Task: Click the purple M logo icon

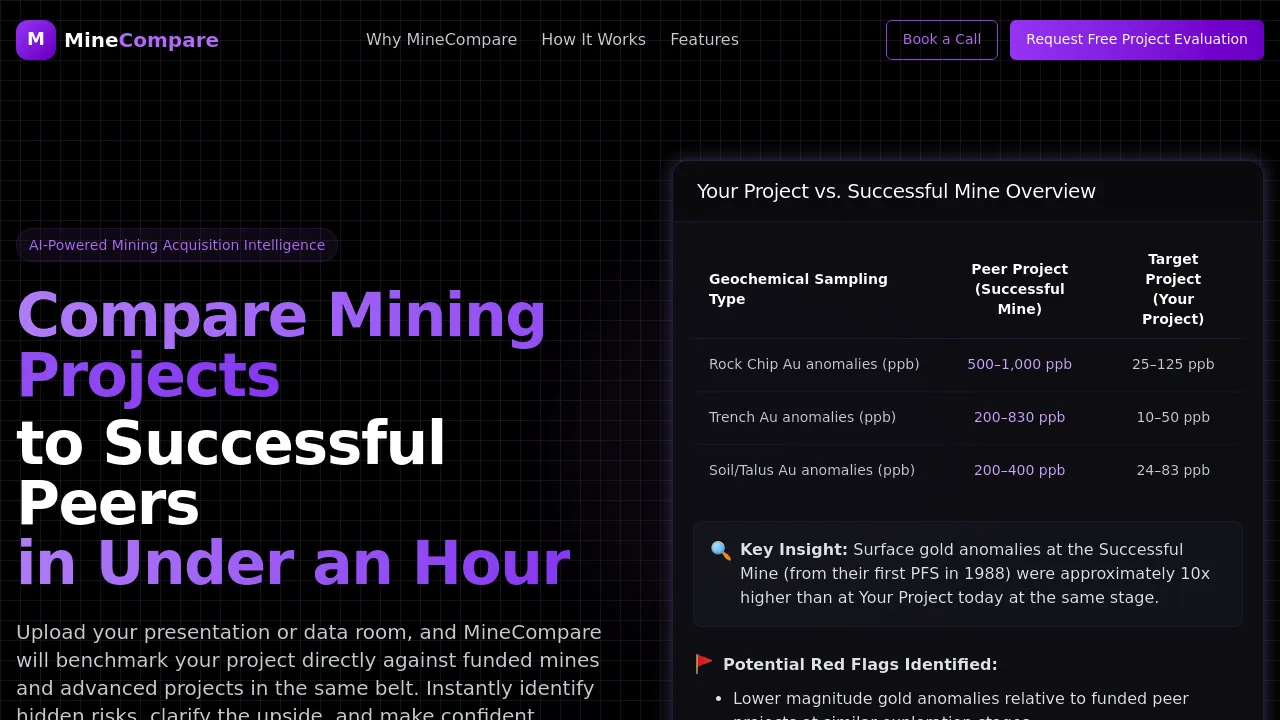Action: coord(36,40)
